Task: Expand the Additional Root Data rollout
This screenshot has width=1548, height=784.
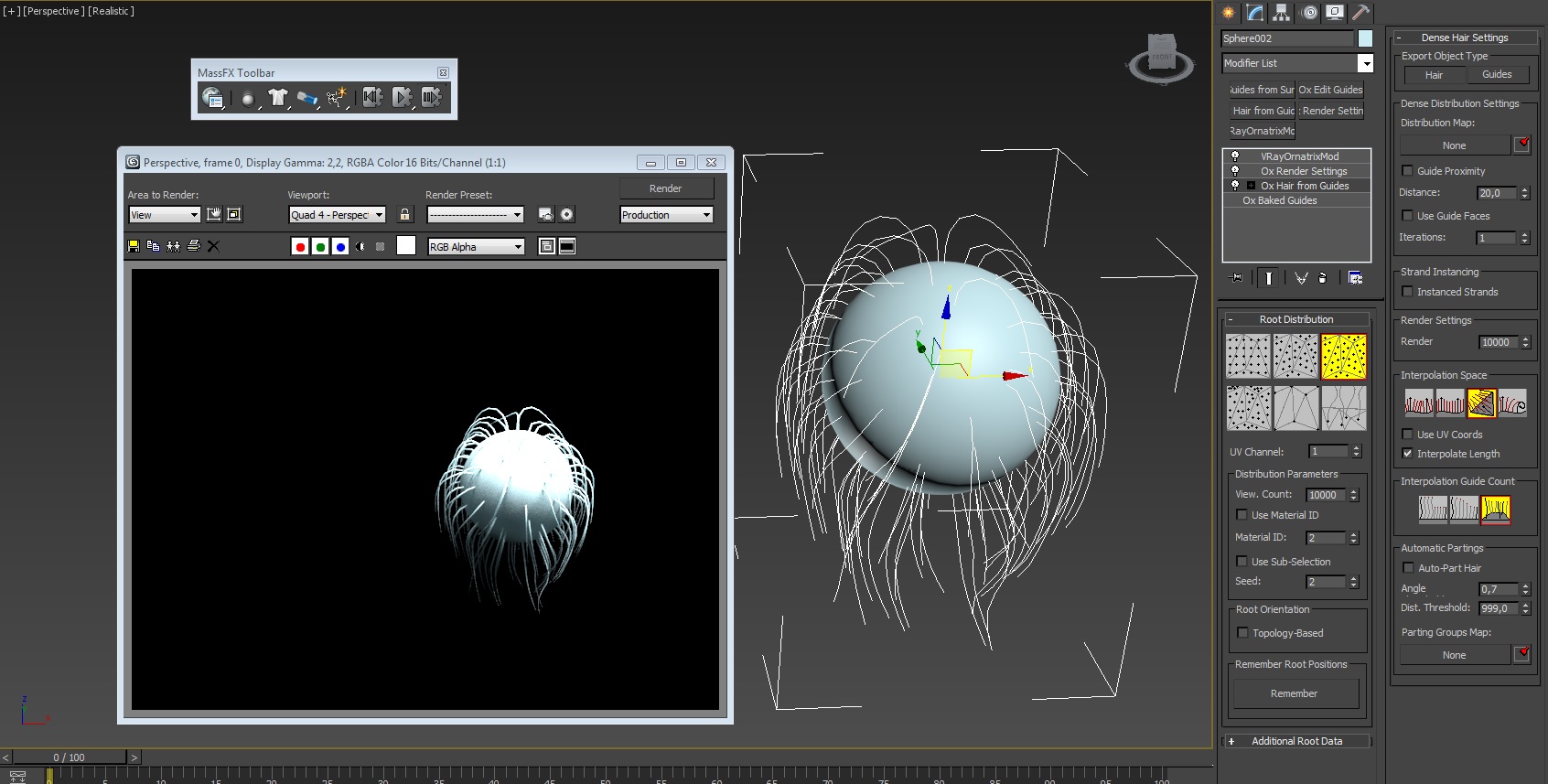Action: coord(1296,741)
